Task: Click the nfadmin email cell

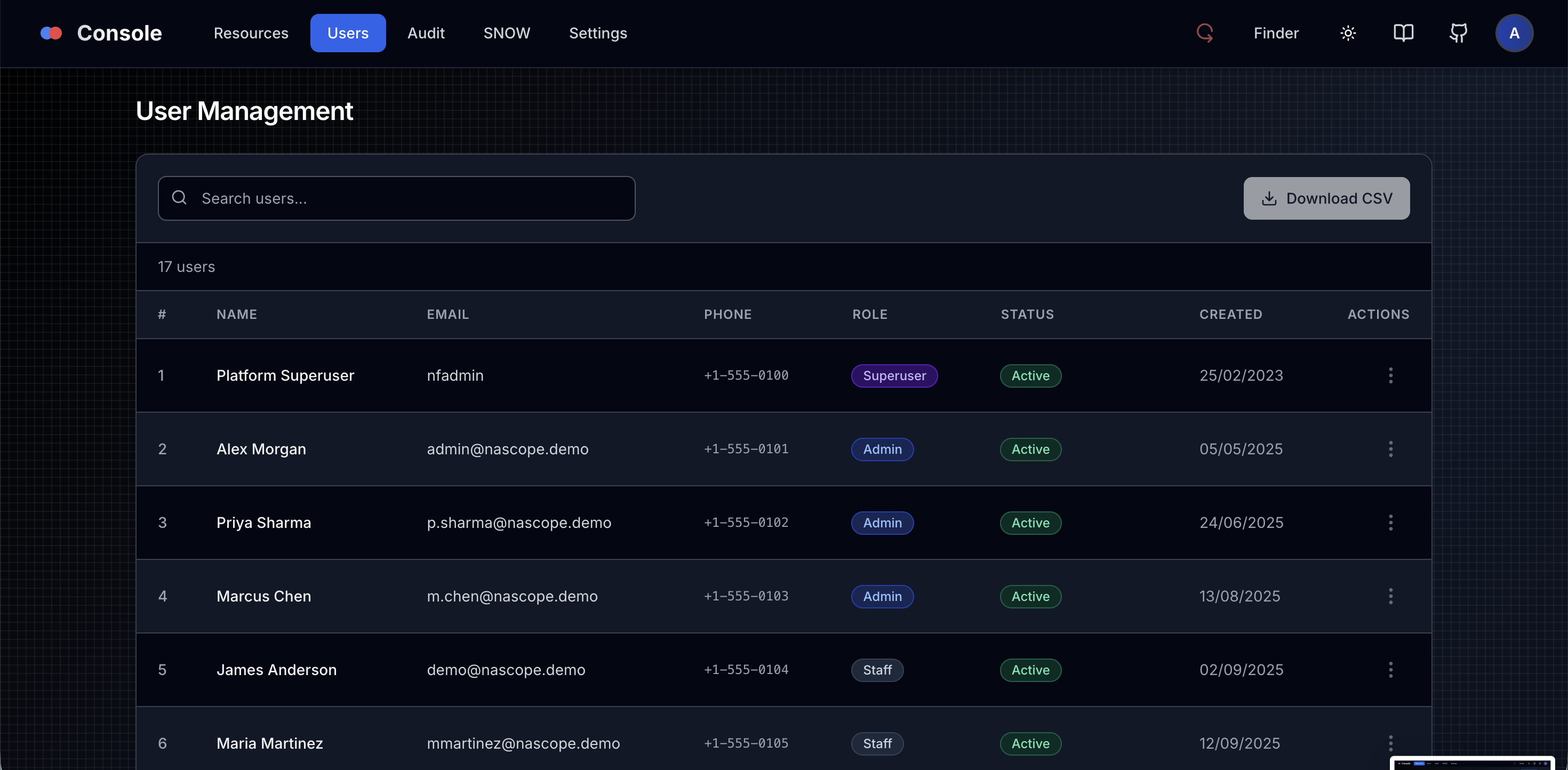Action: tap(455, 375)
